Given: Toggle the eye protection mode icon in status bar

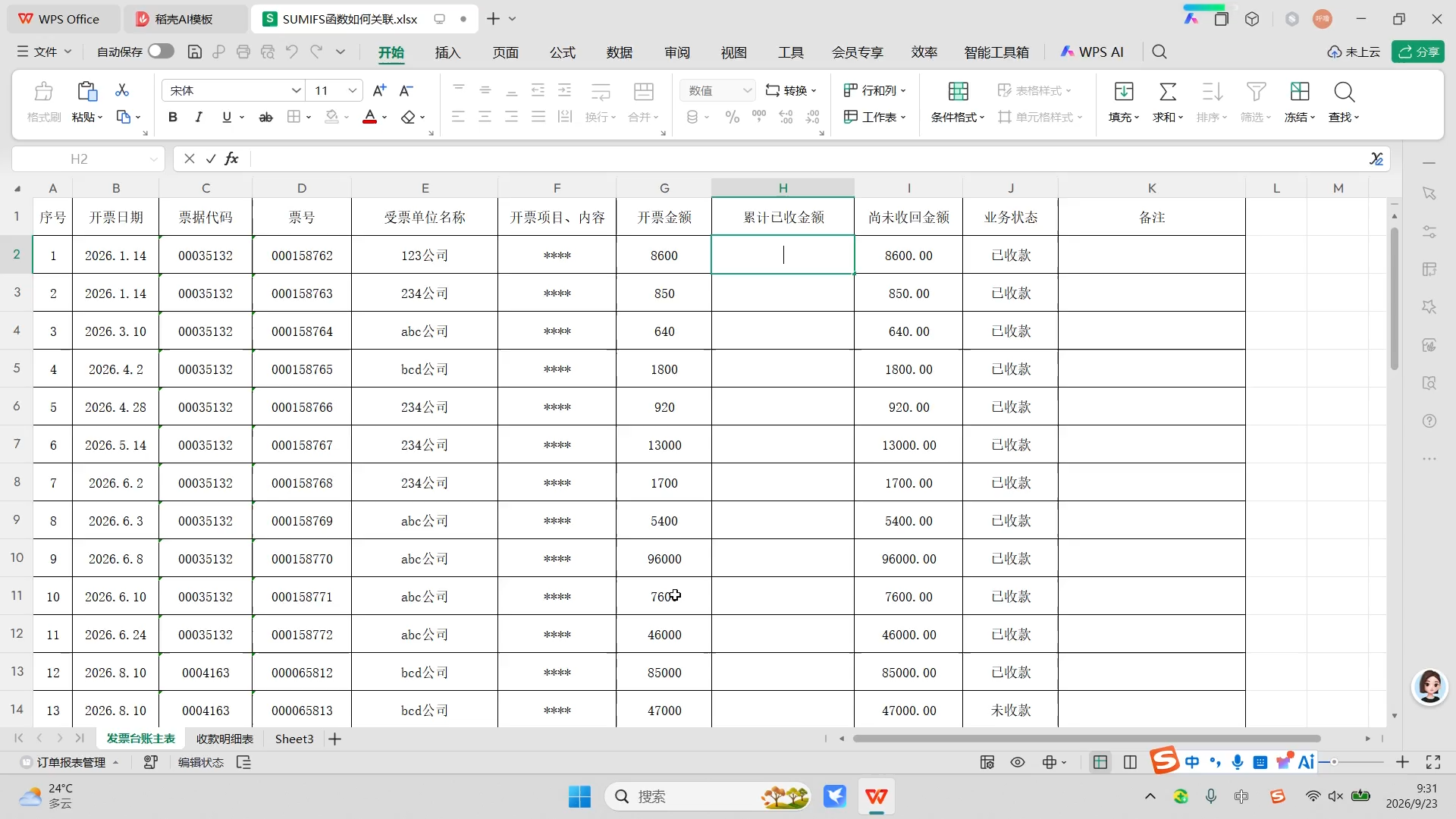Looking at the screenshot, I should pyautogui.click(x=1018, y=762).
